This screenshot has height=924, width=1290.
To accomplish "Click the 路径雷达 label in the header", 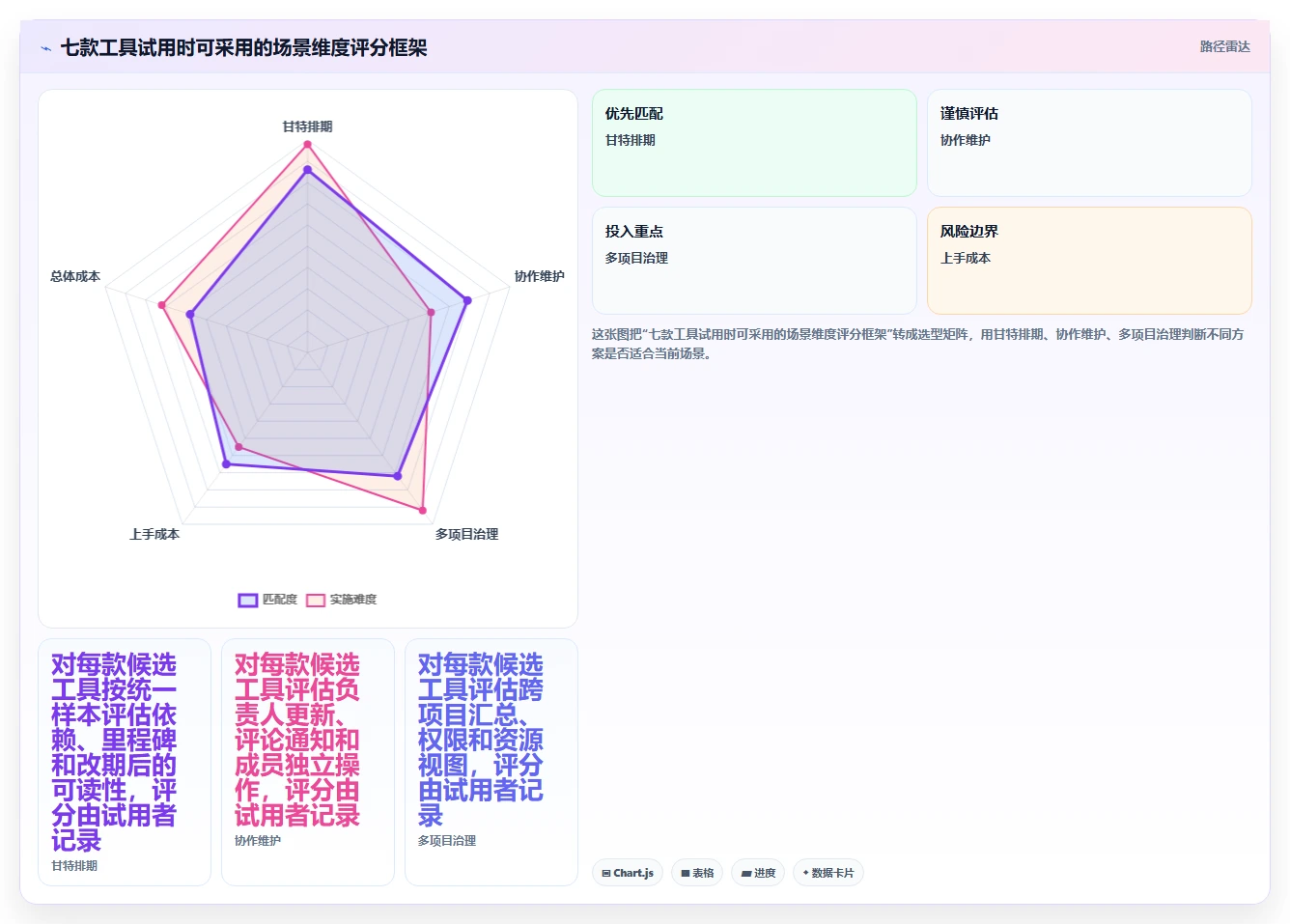I will click(1224, 46).
